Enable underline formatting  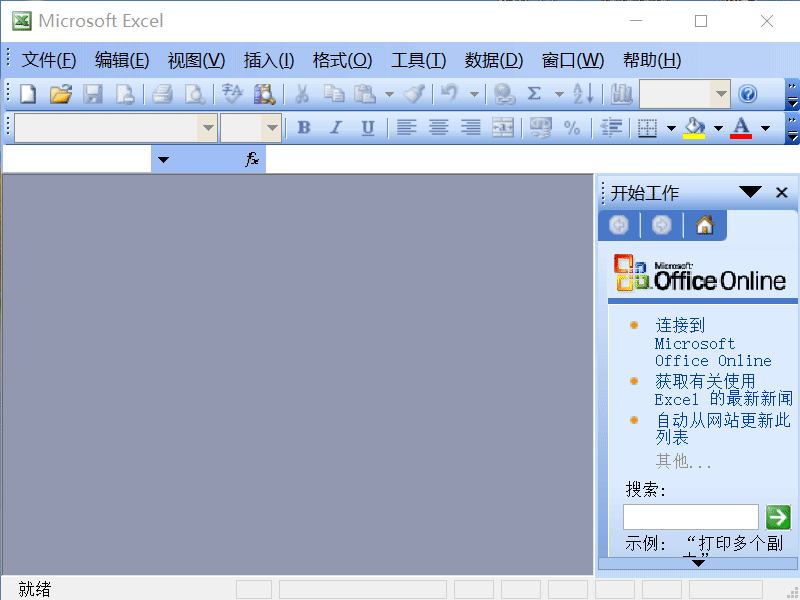click(x=367, y=128)
